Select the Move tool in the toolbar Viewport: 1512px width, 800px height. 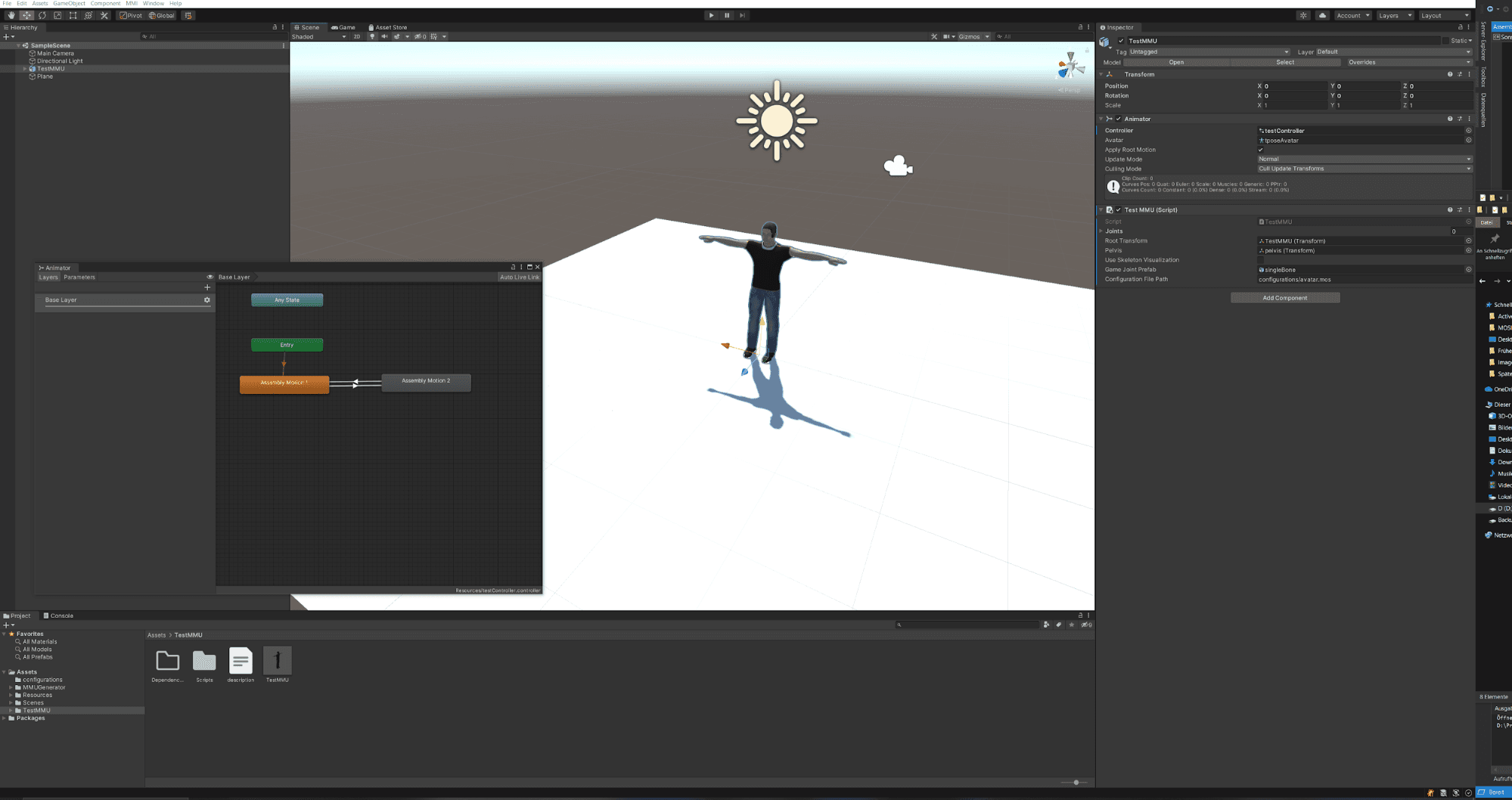[26, 15]
